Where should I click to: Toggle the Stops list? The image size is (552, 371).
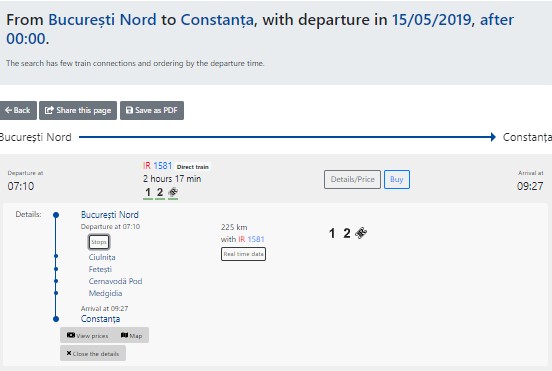pos(99,242)
